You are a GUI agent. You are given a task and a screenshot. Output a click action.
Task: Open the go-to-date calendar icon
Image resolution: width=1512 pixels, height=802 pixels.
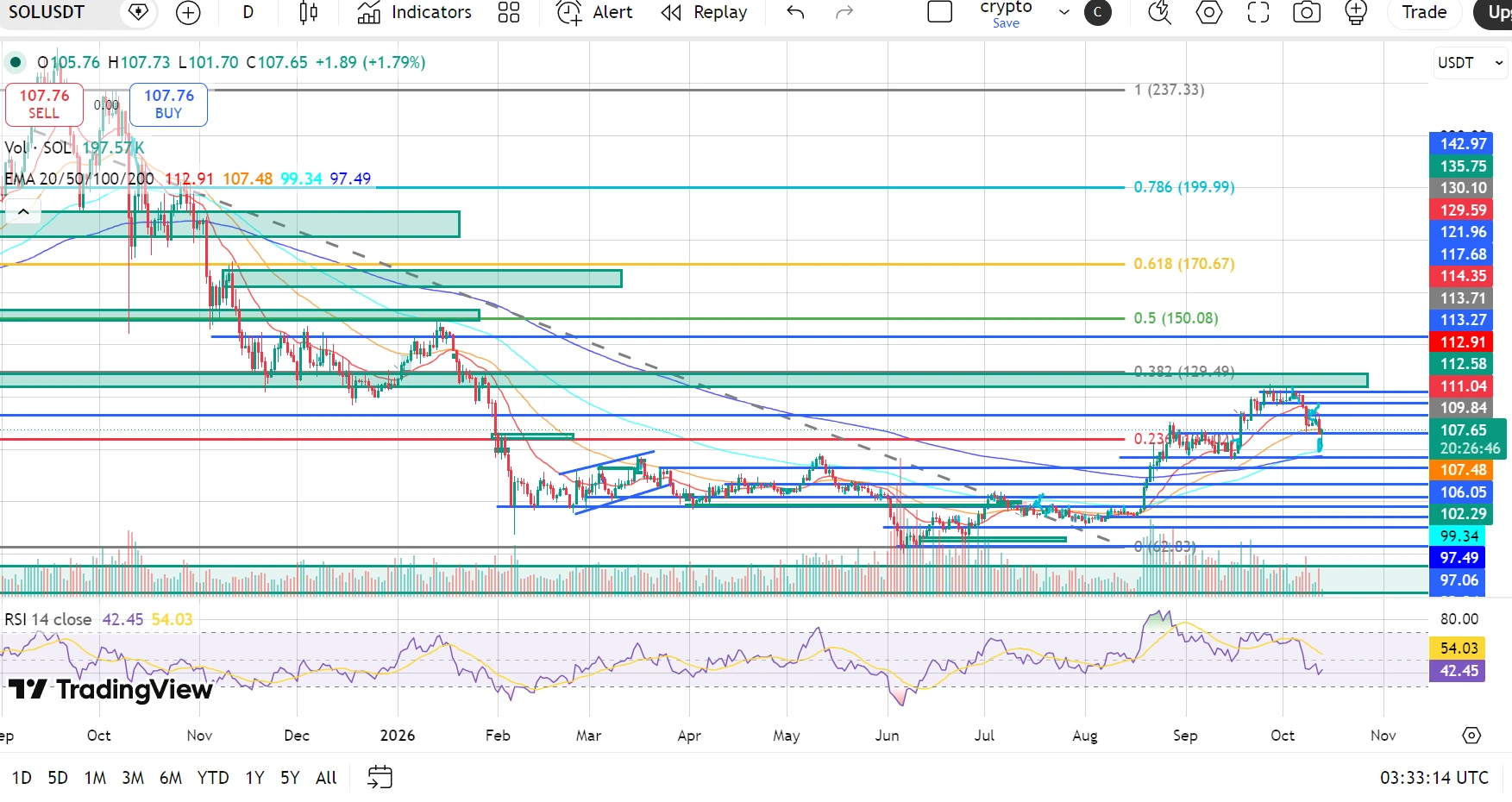380,778
